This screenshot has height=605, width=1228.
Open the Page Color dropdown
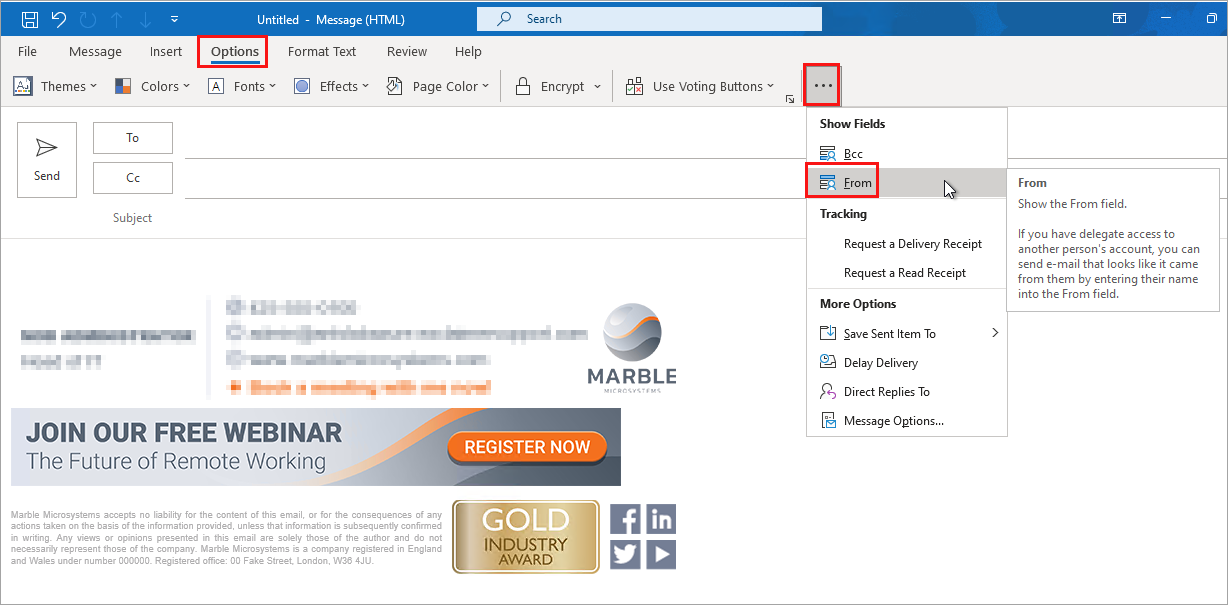[x=438, y=87]
